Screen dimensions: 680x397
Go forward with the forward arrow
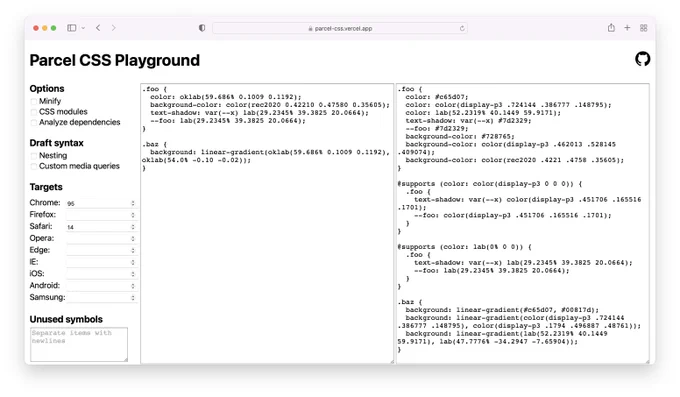114,28
